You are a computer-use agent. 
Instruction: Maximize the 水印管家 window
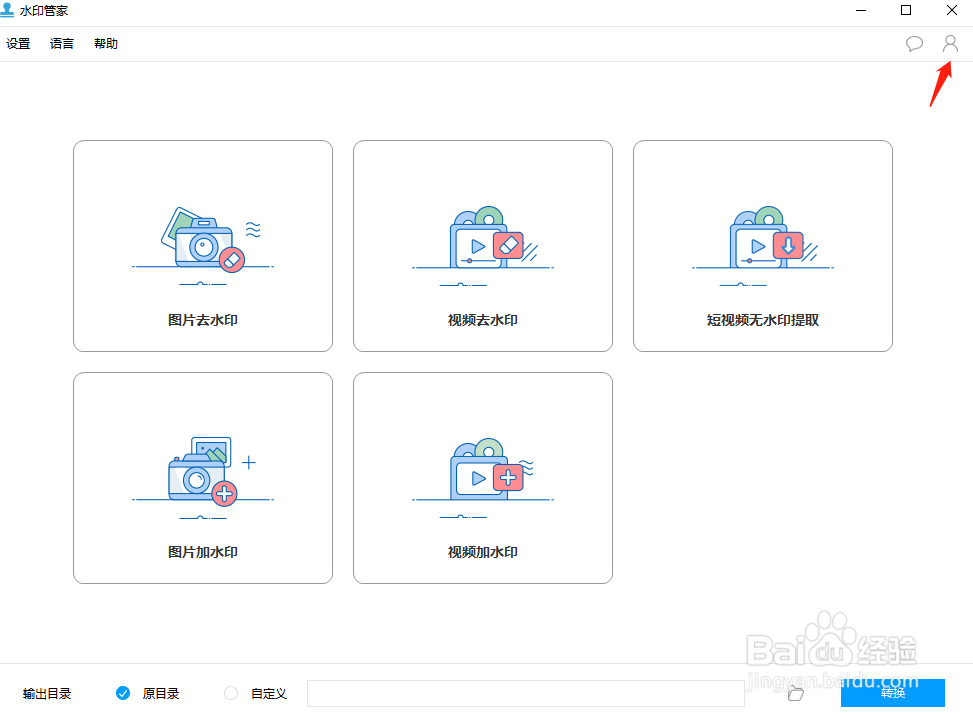[906, 10]
